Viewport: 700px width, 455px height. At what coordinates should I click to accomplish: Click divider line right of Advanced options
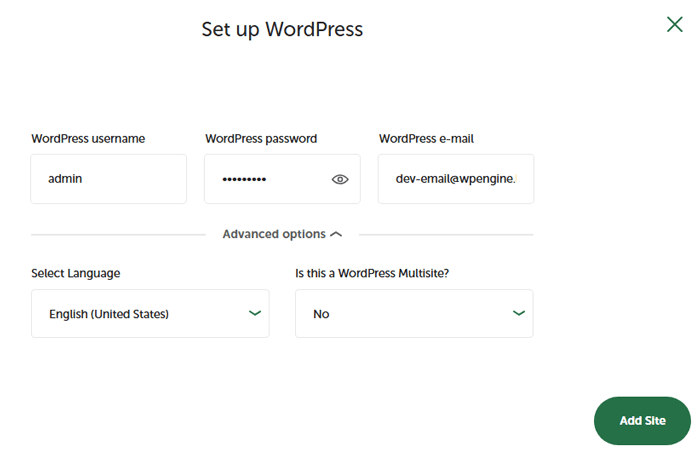445,235
